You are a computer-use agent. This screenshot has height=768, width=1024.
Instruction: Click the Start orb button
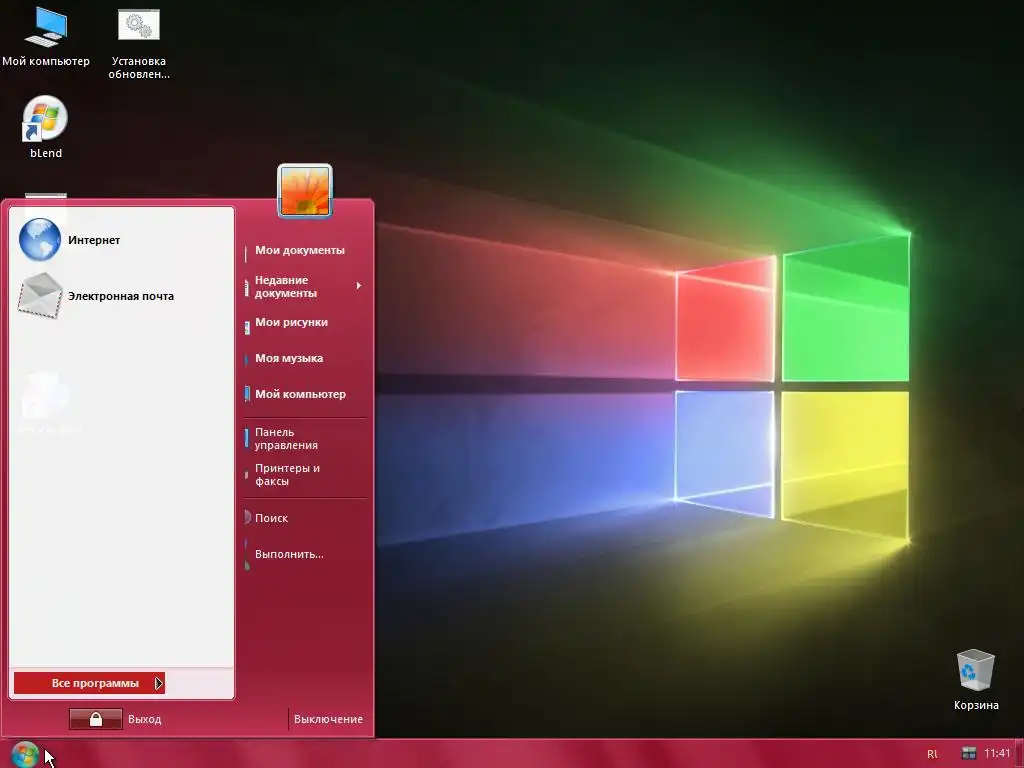(25, 754)
